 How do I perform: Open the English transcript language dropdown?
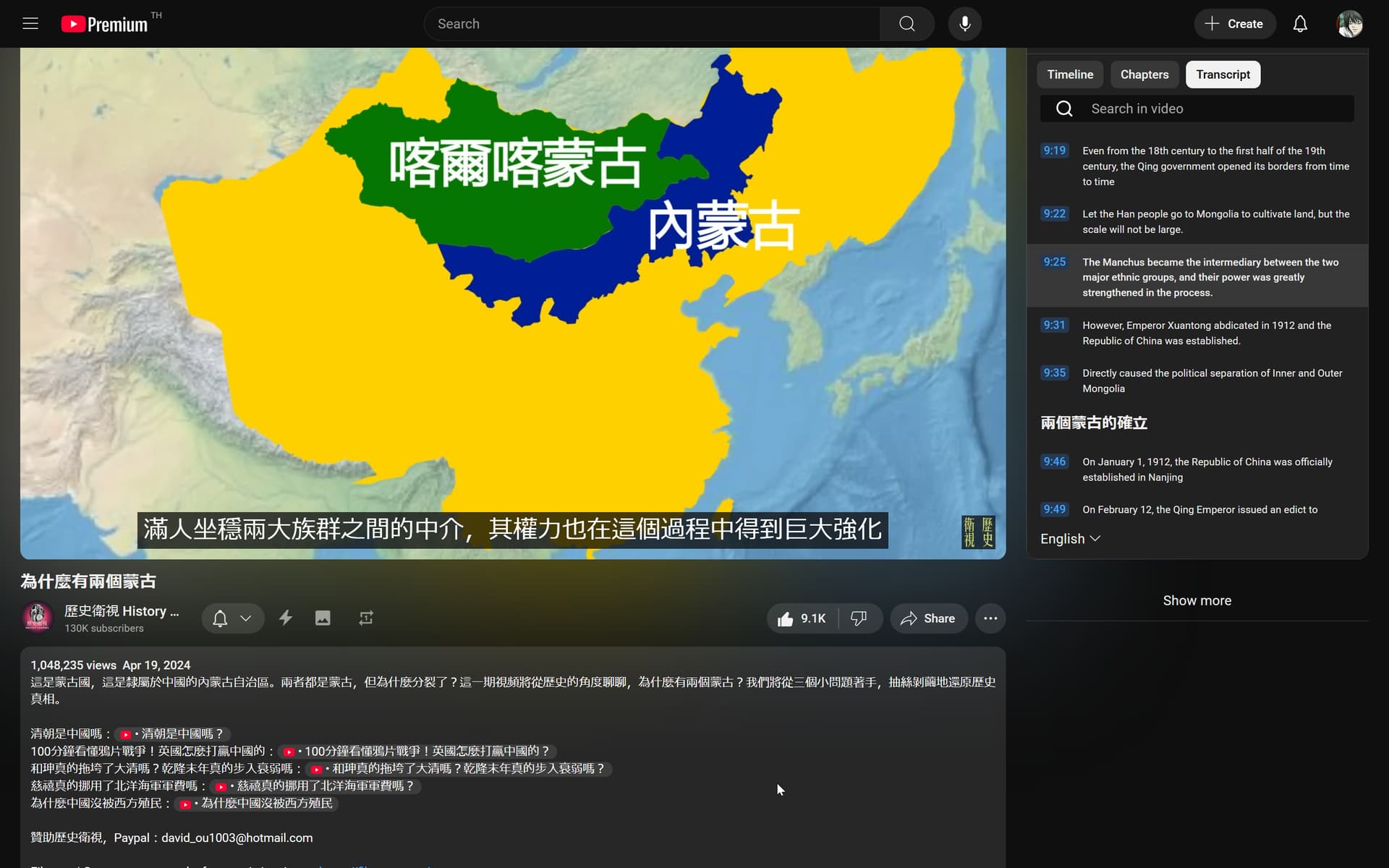1070,539
